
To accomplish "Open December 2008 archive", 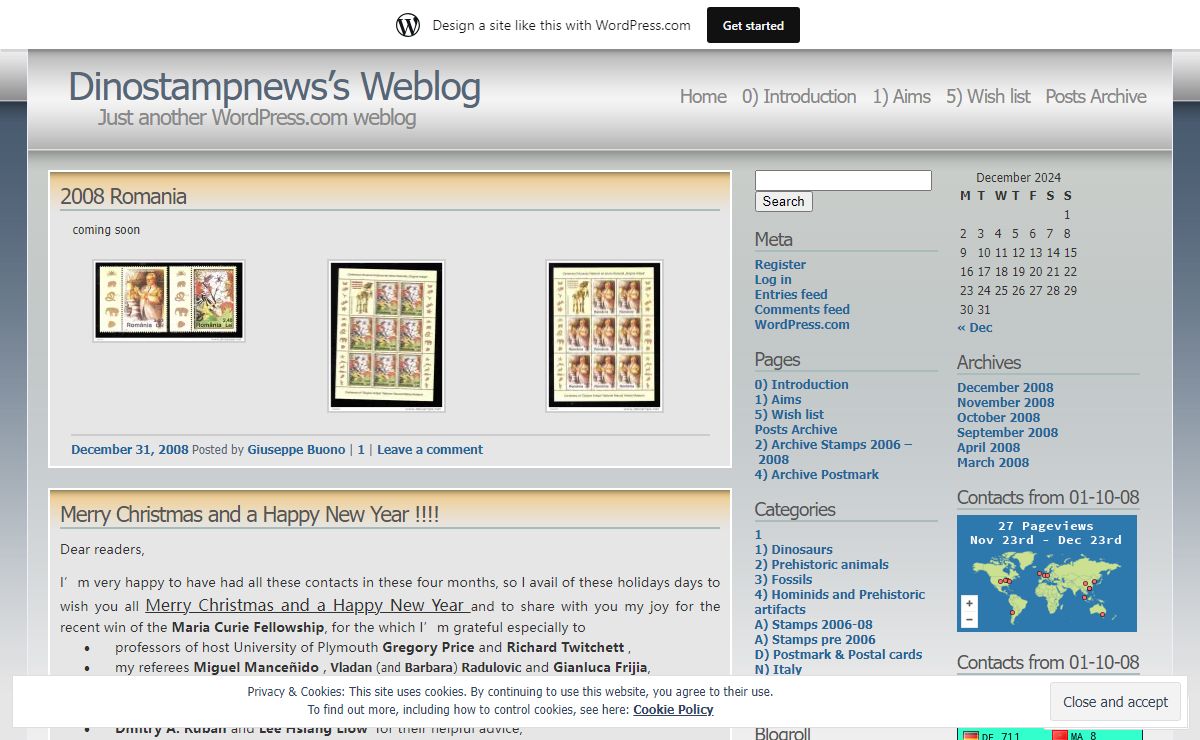I will 1005,388.
